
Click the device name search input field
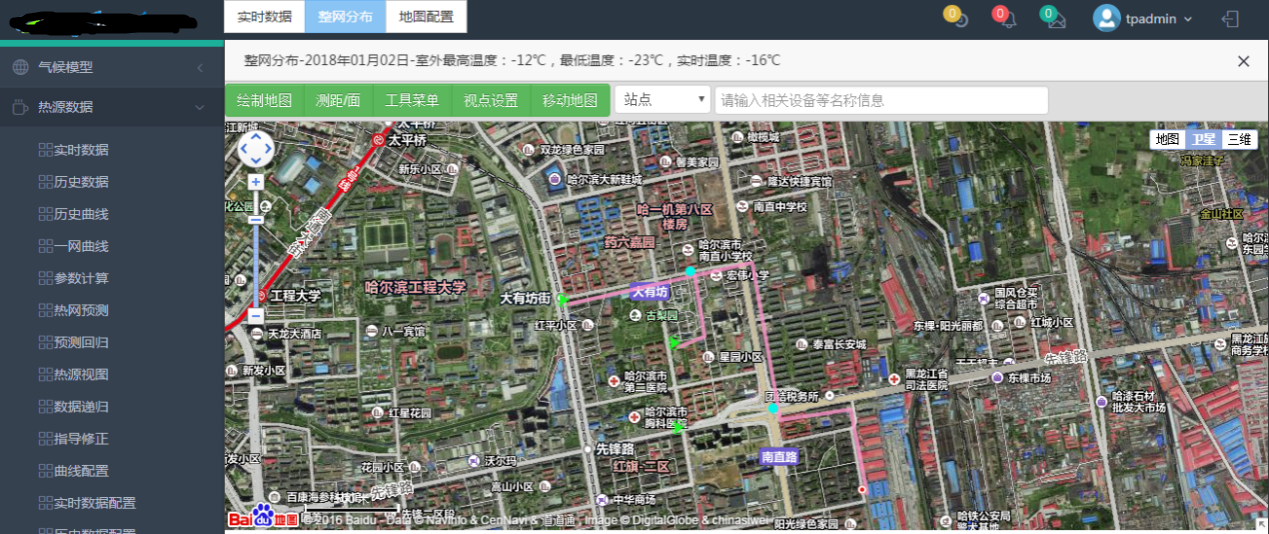[x=880, y=100]
